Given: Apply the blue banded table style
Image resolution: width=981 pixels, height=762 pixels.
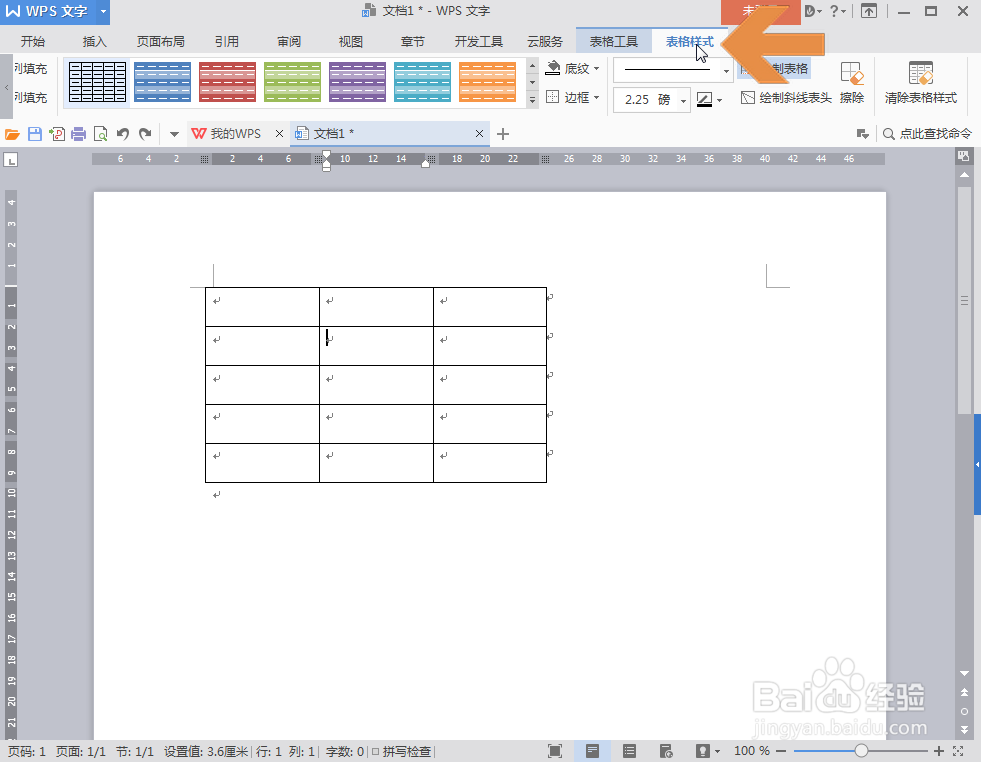Looking at the screenshot, I should [162, 82].
